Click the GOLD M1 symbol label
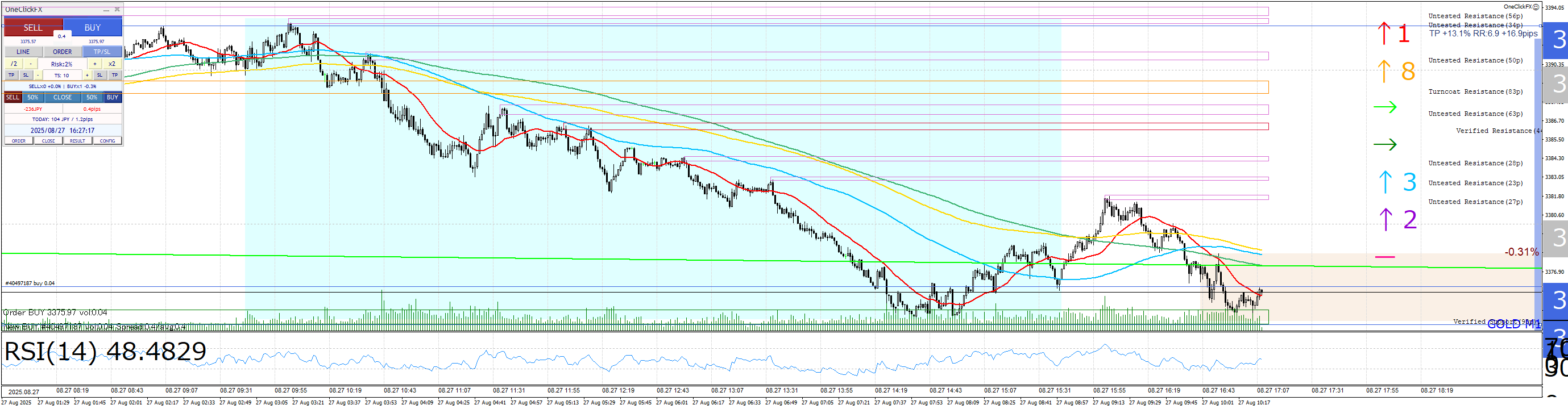The width and height of the screenshot is (1568, 409). pos(1514,324)
